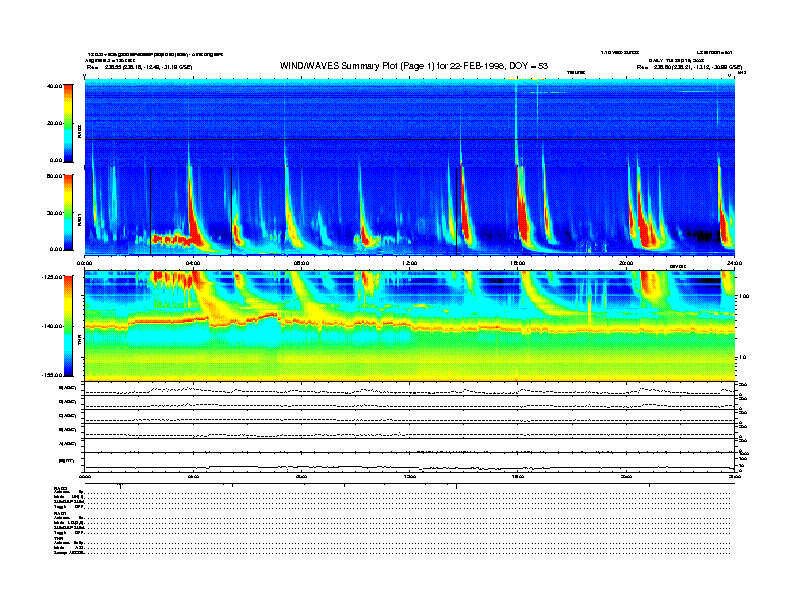This screenshot has width=792, height=612.
Task: Click the -125.00 label on TNR scale
Action: click(52, 277)
